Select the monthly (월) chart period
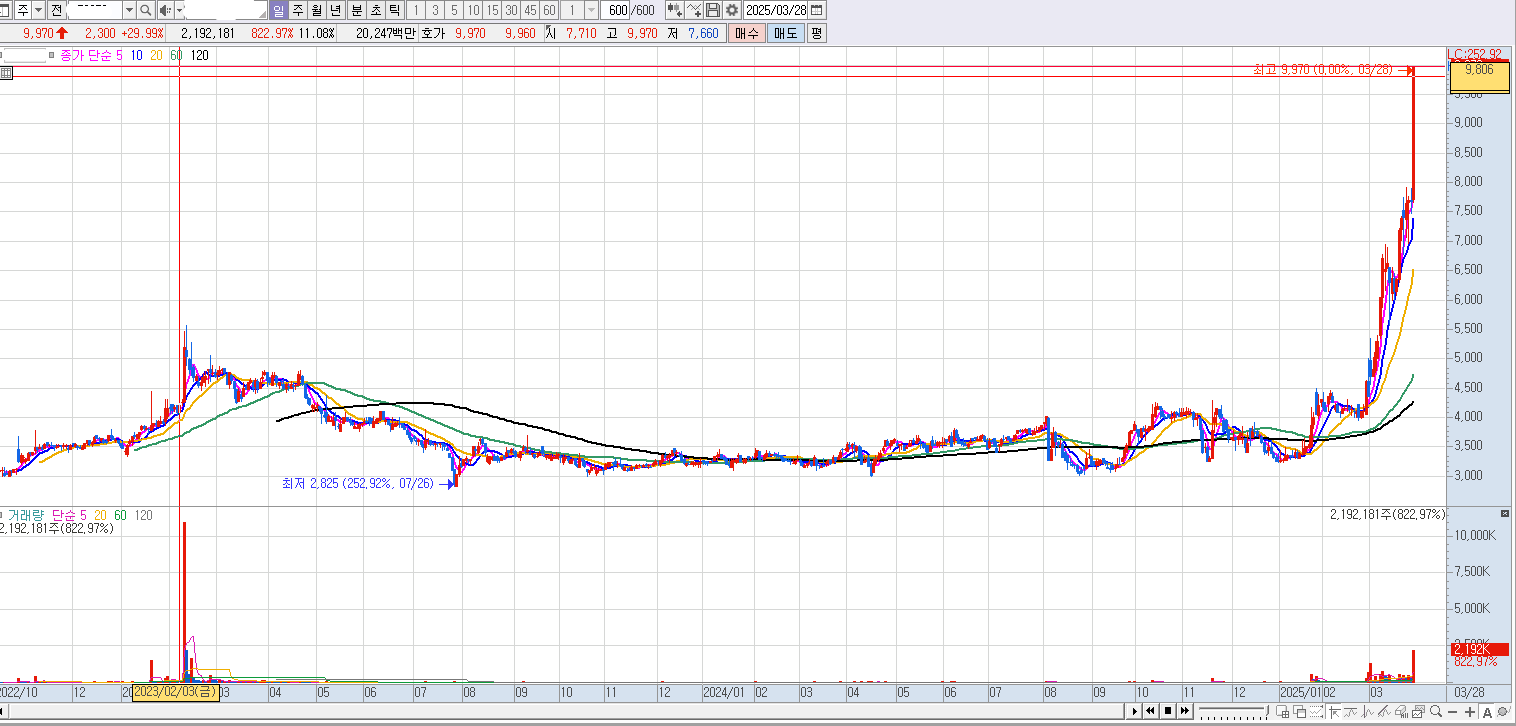Screen dimensions: 1516x726 (316, 10)
